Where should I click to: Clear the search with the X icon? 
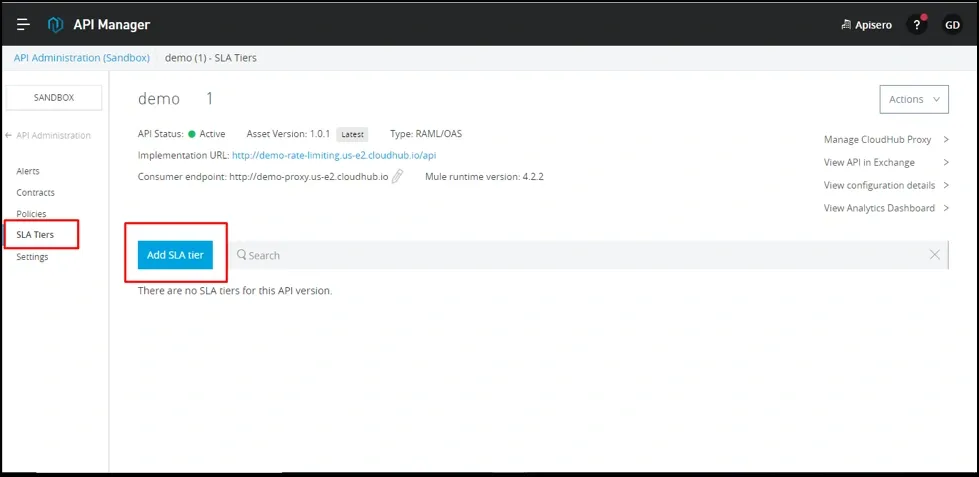click(935, 254)
